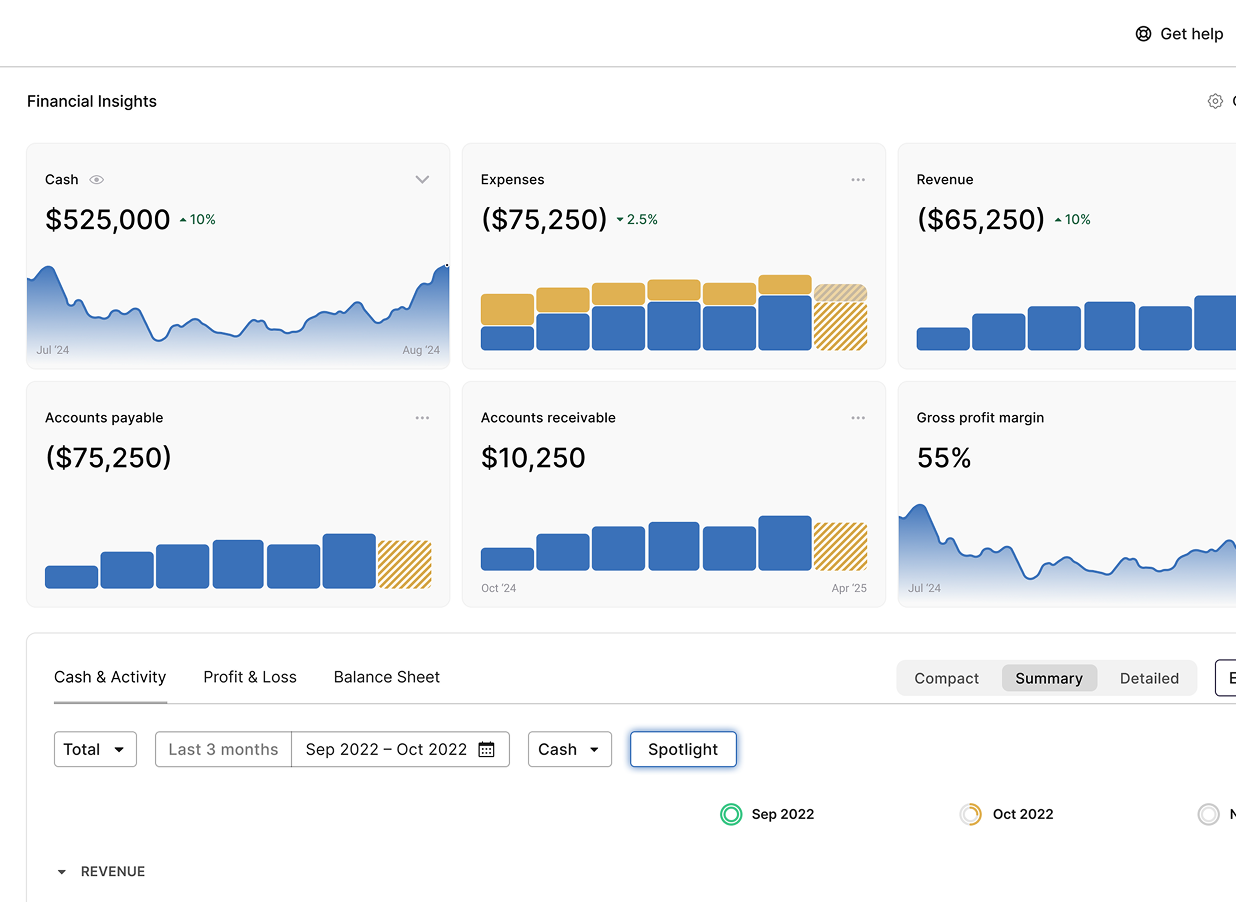Click the Accounts payable card title

coord(104,418)
